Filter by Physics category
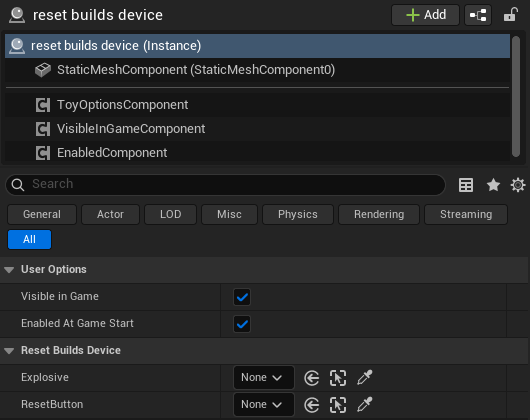Viewport: 530px width, 420px height. [298, 214]
